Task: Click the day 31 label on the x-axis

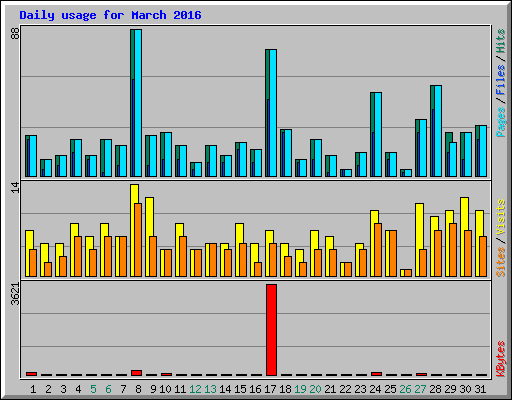Action: click(x=480, y=389)
